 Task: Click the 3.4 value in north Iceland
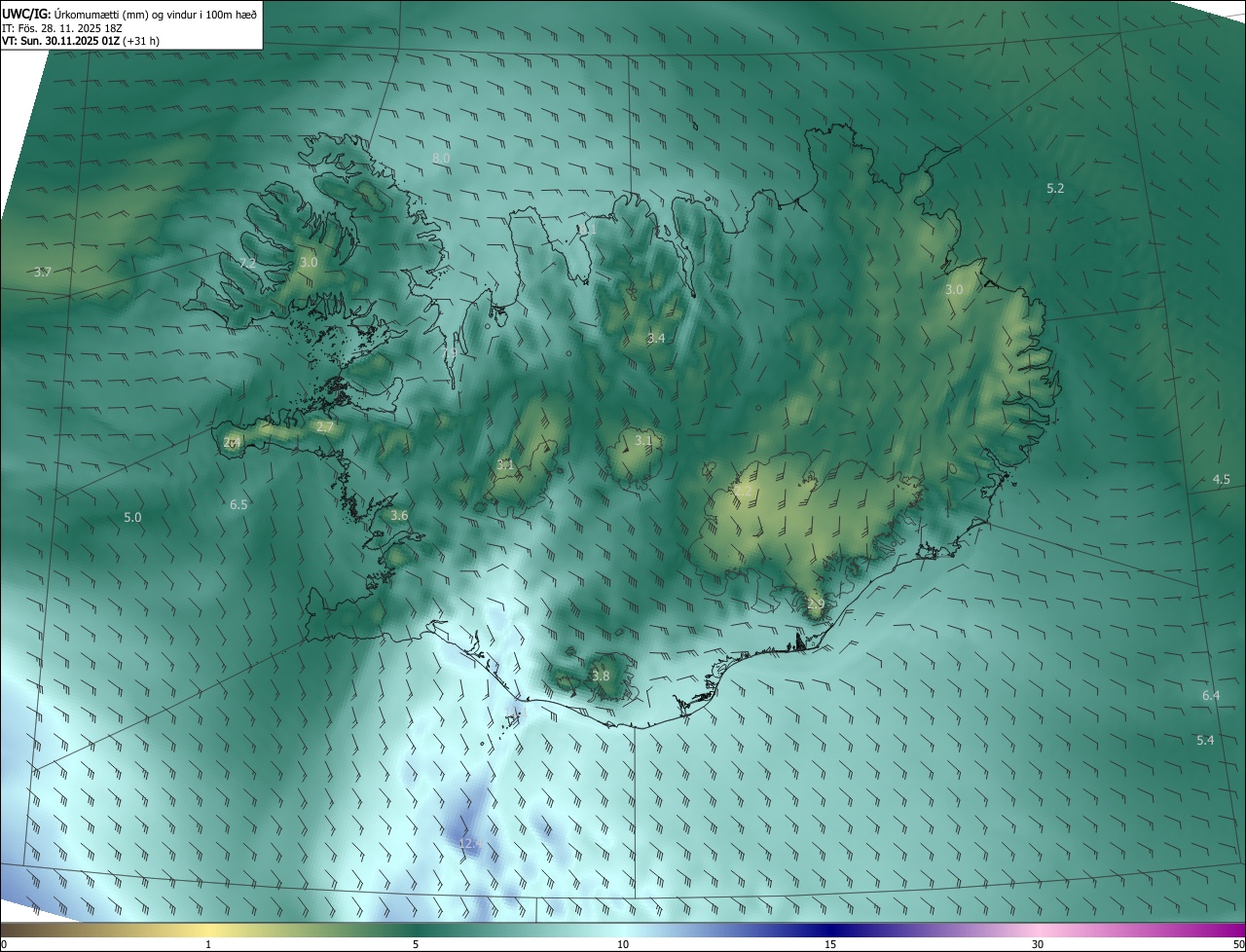pos(656,339)
